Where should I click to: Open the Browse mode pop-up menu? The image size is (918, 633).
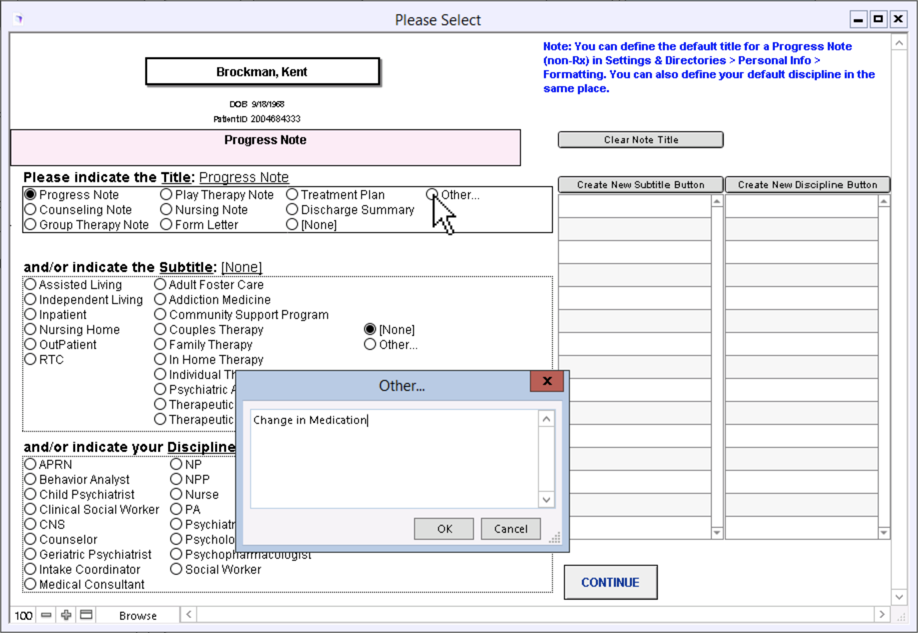point(138,616)
